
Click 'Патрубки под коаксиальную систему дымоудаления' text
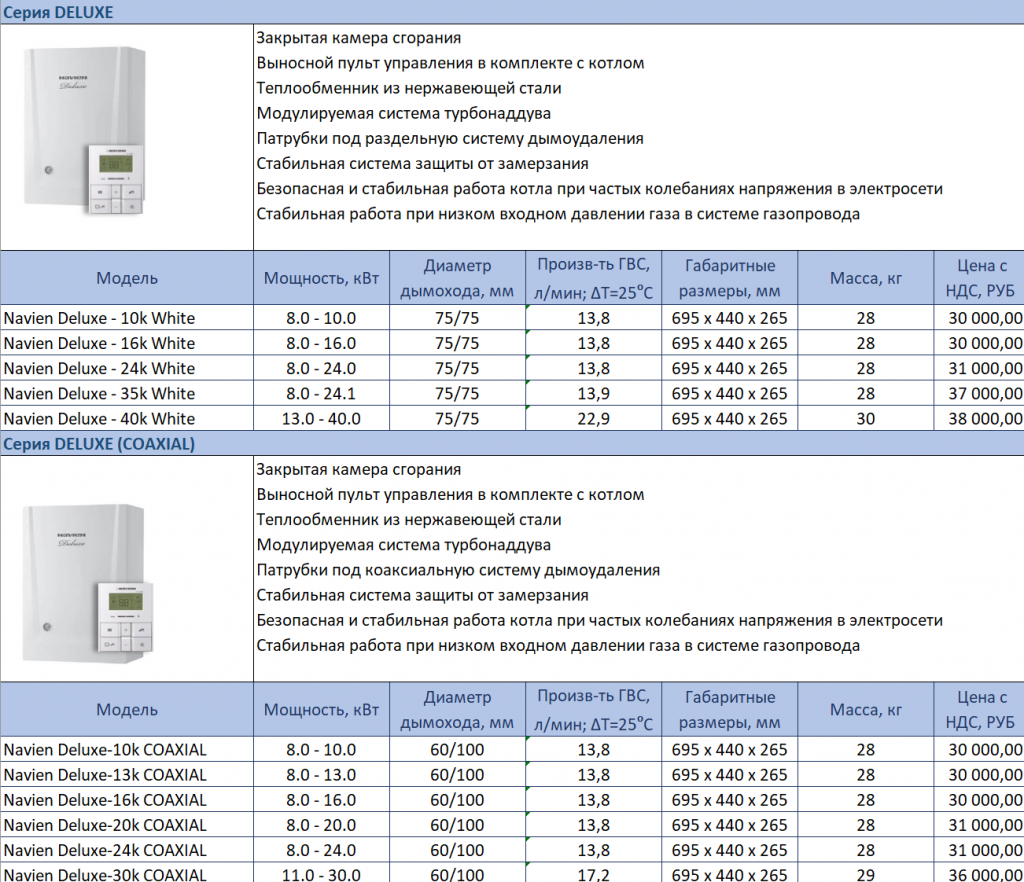(x=458, y=570)
